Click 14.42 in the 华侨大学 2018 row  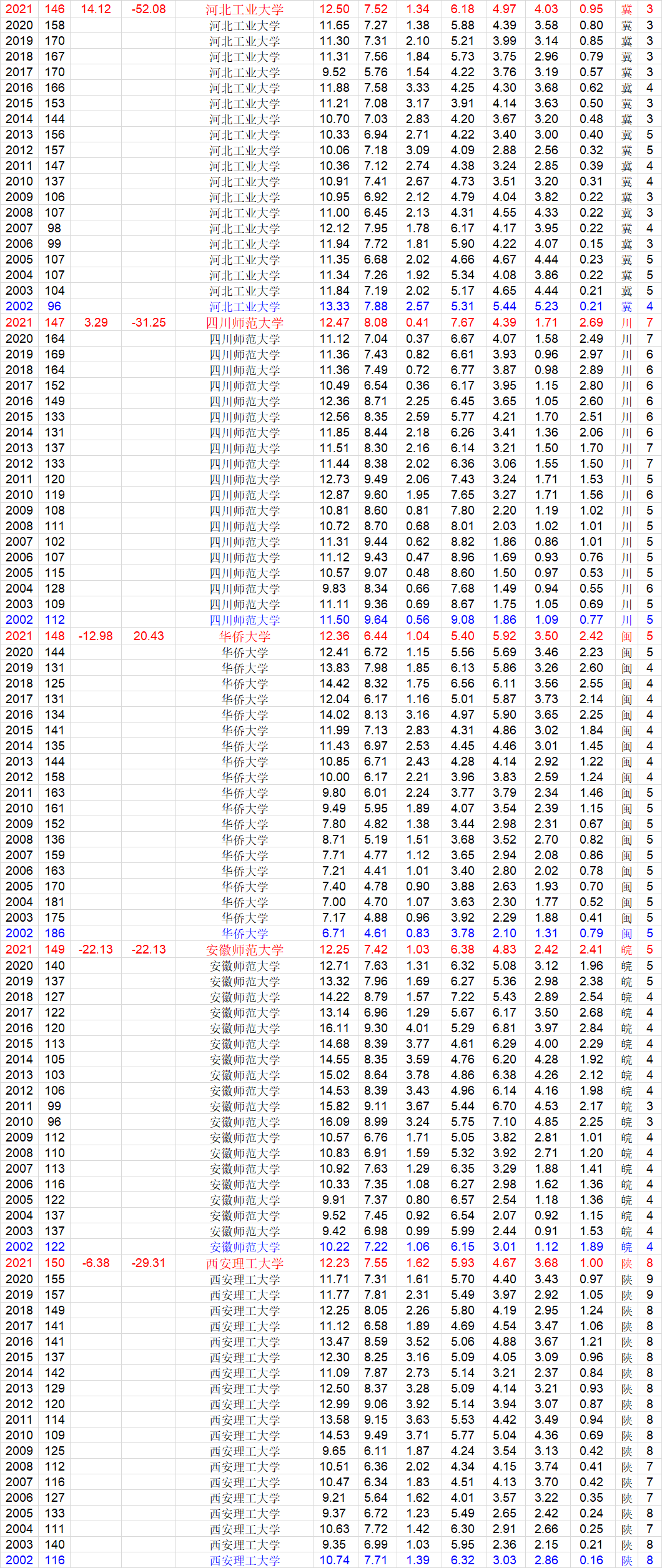pyautogui.click(x=335, y=684)
